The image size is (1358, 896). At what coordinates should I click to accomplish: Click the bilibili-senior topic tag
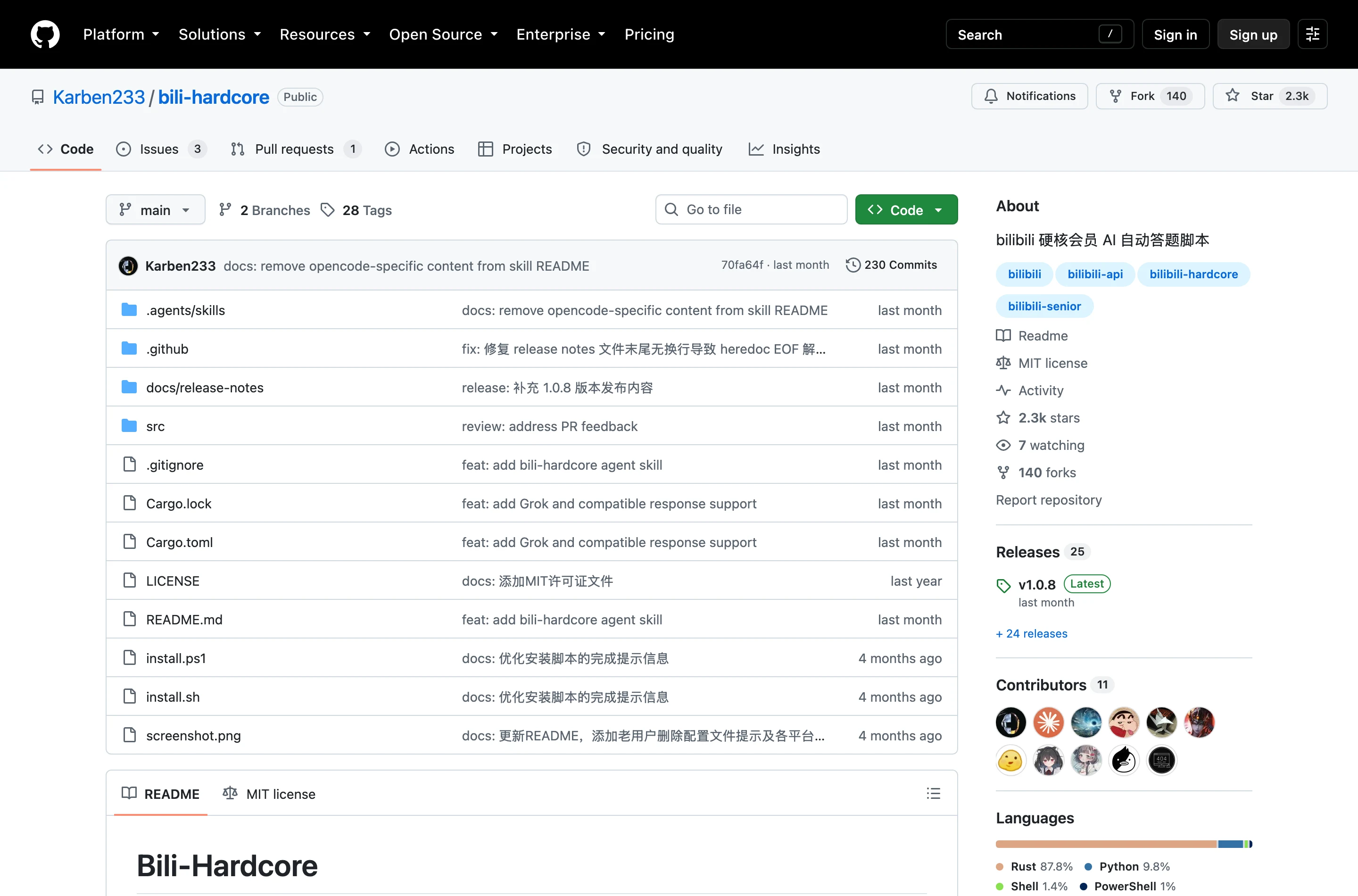(x=1044, y=306)
